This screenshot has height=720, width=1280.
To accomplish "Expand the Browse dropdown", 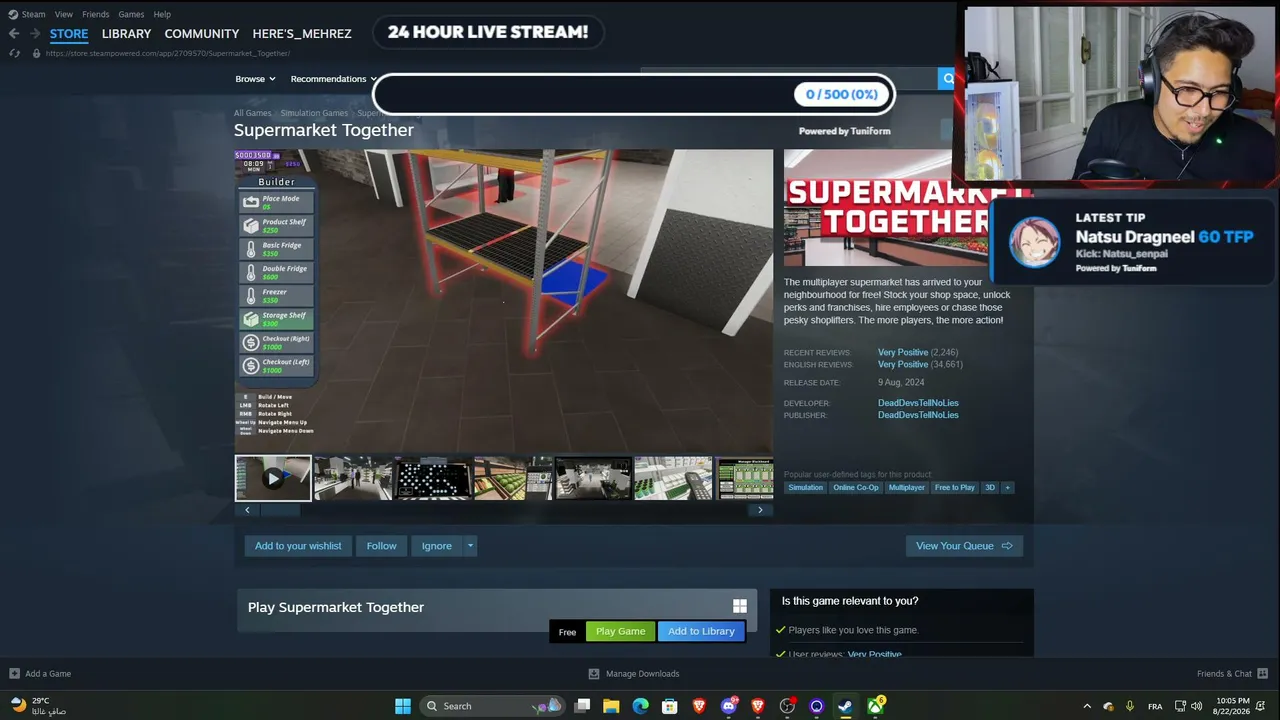I will coord(255,79).
